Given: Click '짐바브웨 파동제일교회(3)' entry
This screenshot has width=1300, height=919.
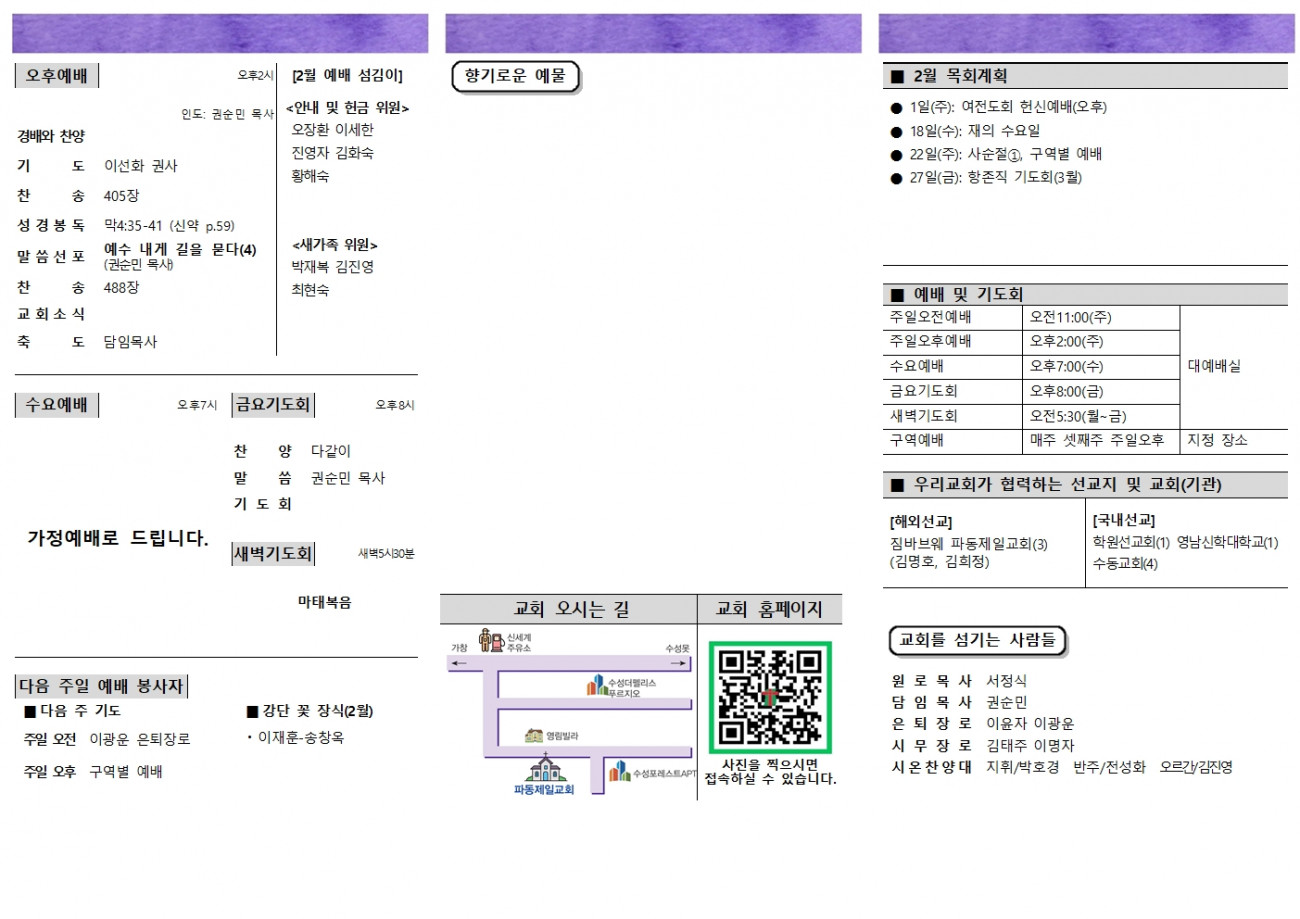Looking at the screenshot, I should tap(968, 544).
